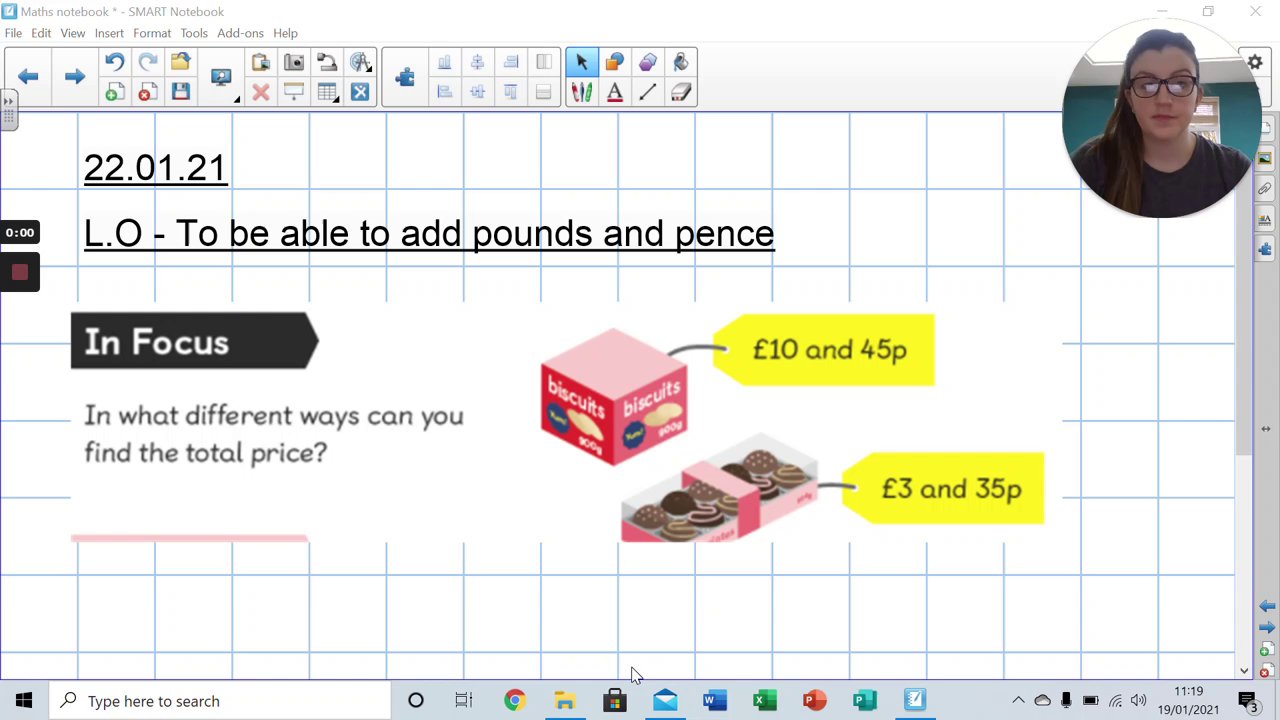Open Add-ons puzzle piece in toolbar
The width and height of the screenshot is (1280, 720).
click(405, 77)
